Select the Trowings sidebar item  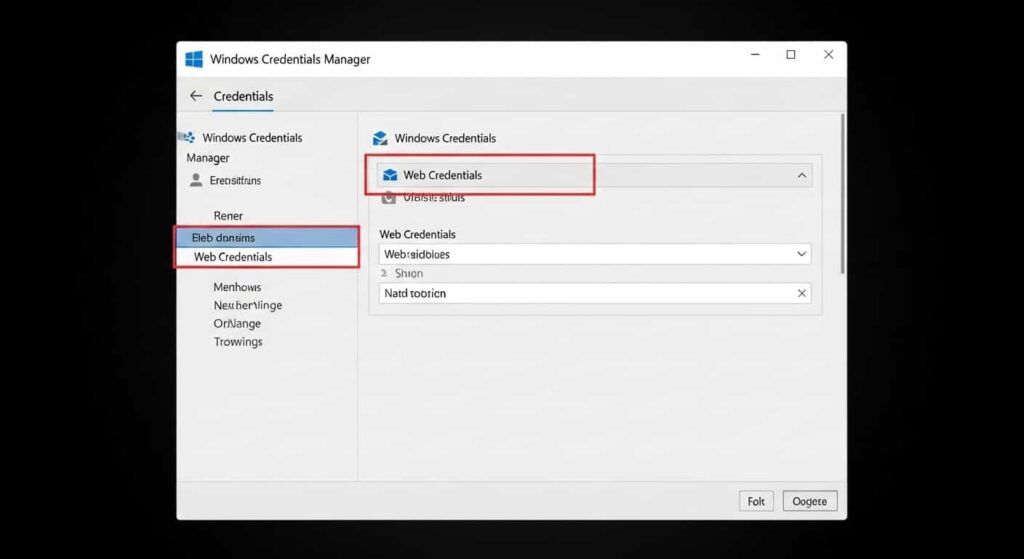coord(238,342)
